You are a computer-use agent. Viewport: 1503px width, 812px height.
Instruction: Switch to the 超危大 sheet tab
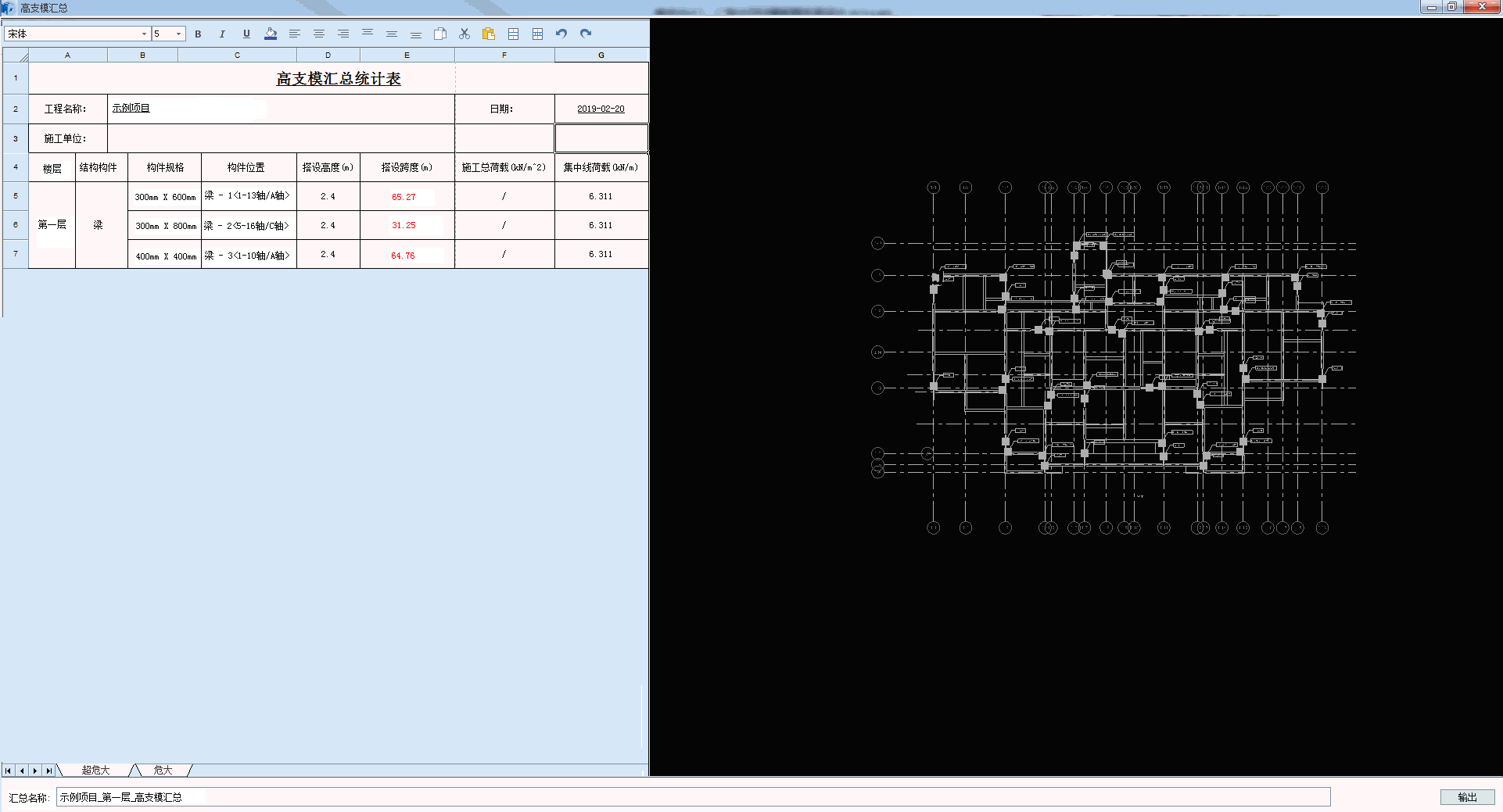[95, 771]
